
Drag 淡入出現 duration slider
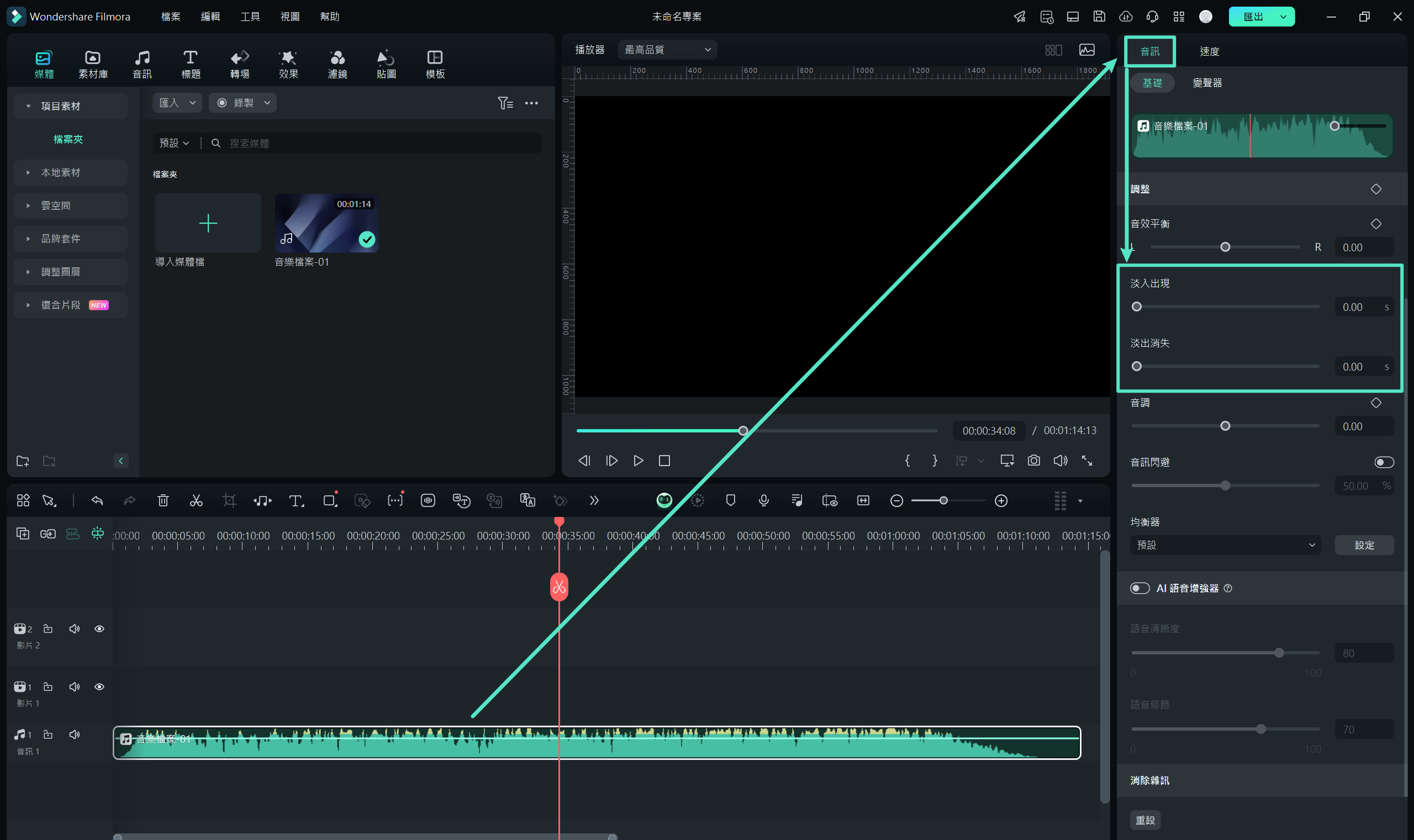1136,306
